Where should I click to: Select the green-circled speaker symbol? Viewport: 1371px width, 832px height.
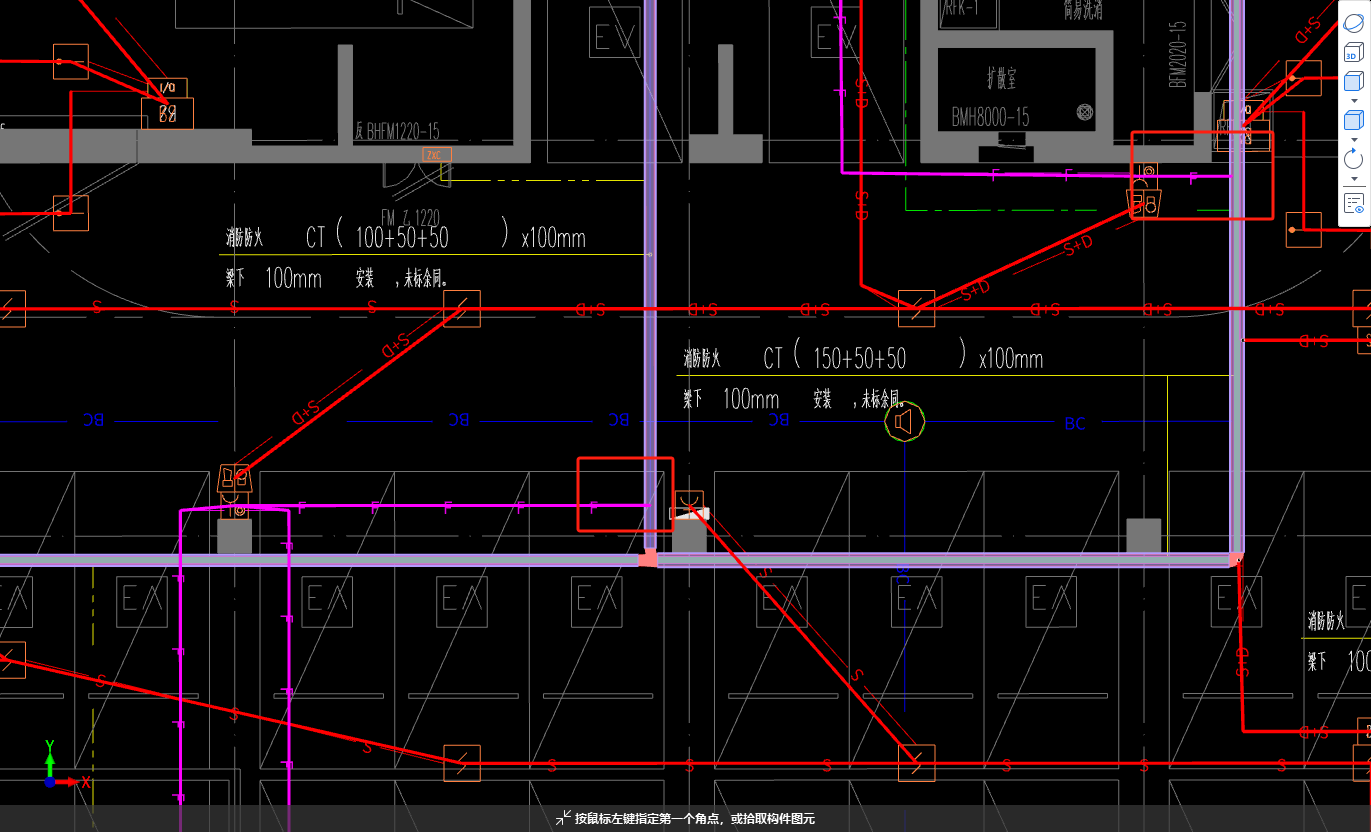(x=905, y=422)
